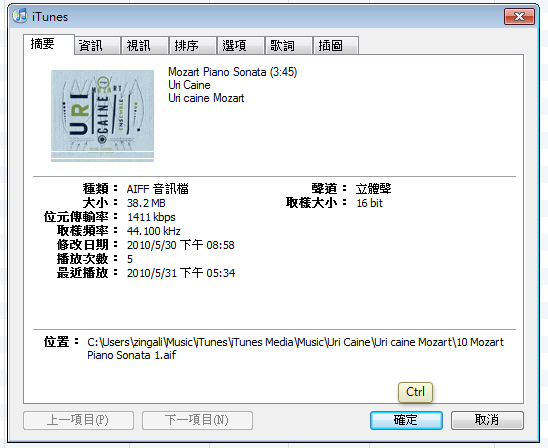Click the file location path text
The image size is (548, 448).
pyautogui.click(x=295, y=348)
